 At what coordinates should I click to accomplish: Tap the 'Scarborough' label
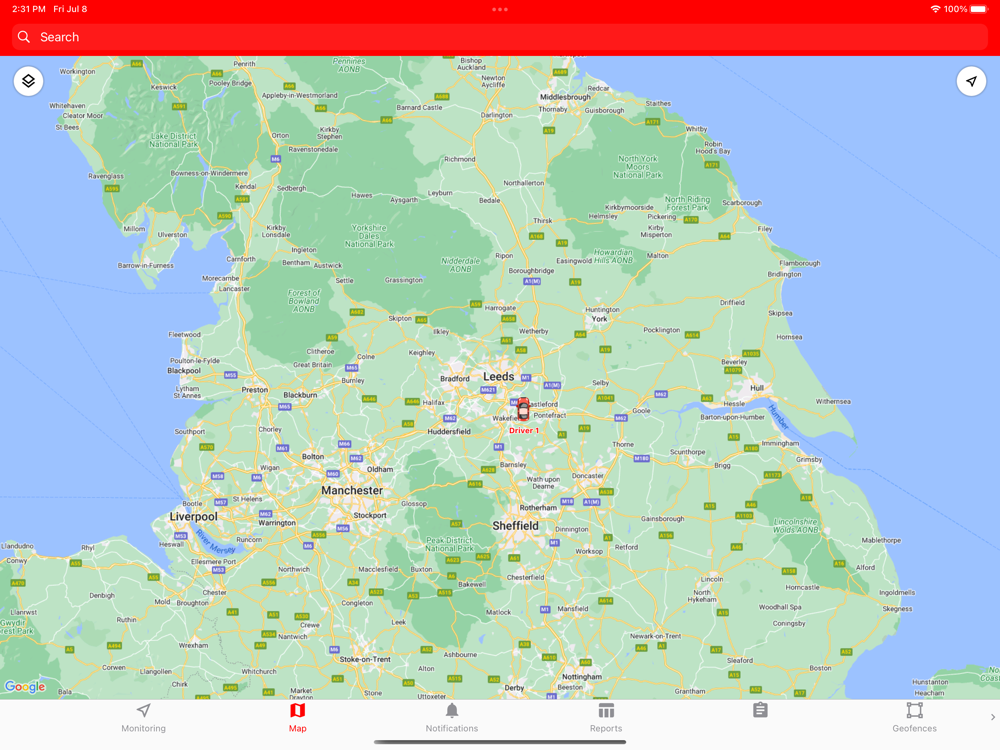pyautogui.click(x=742, y=203)
